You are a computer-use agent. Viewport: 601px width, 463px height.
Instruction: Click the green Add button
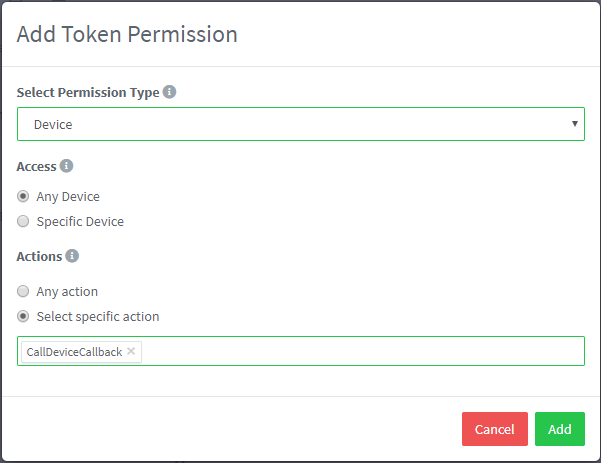[x=560, y=429]
